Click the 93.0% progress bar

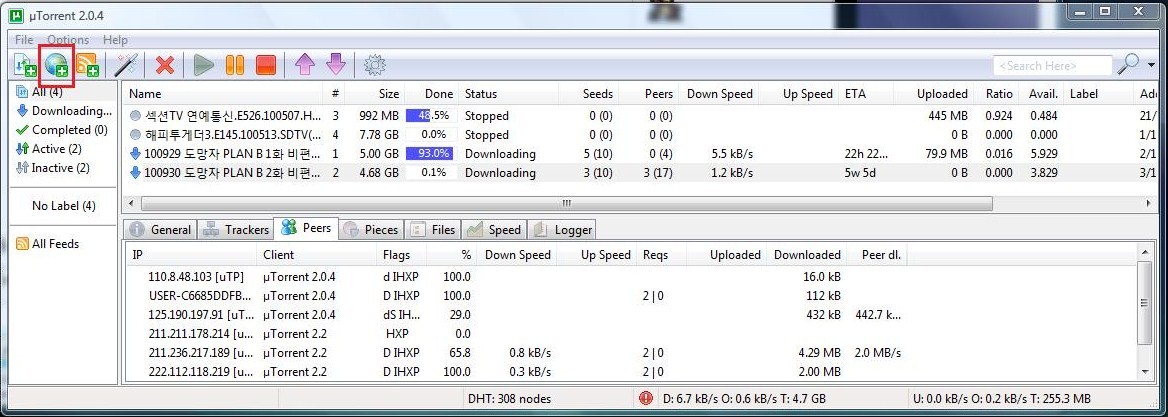(x=430, y=154)
